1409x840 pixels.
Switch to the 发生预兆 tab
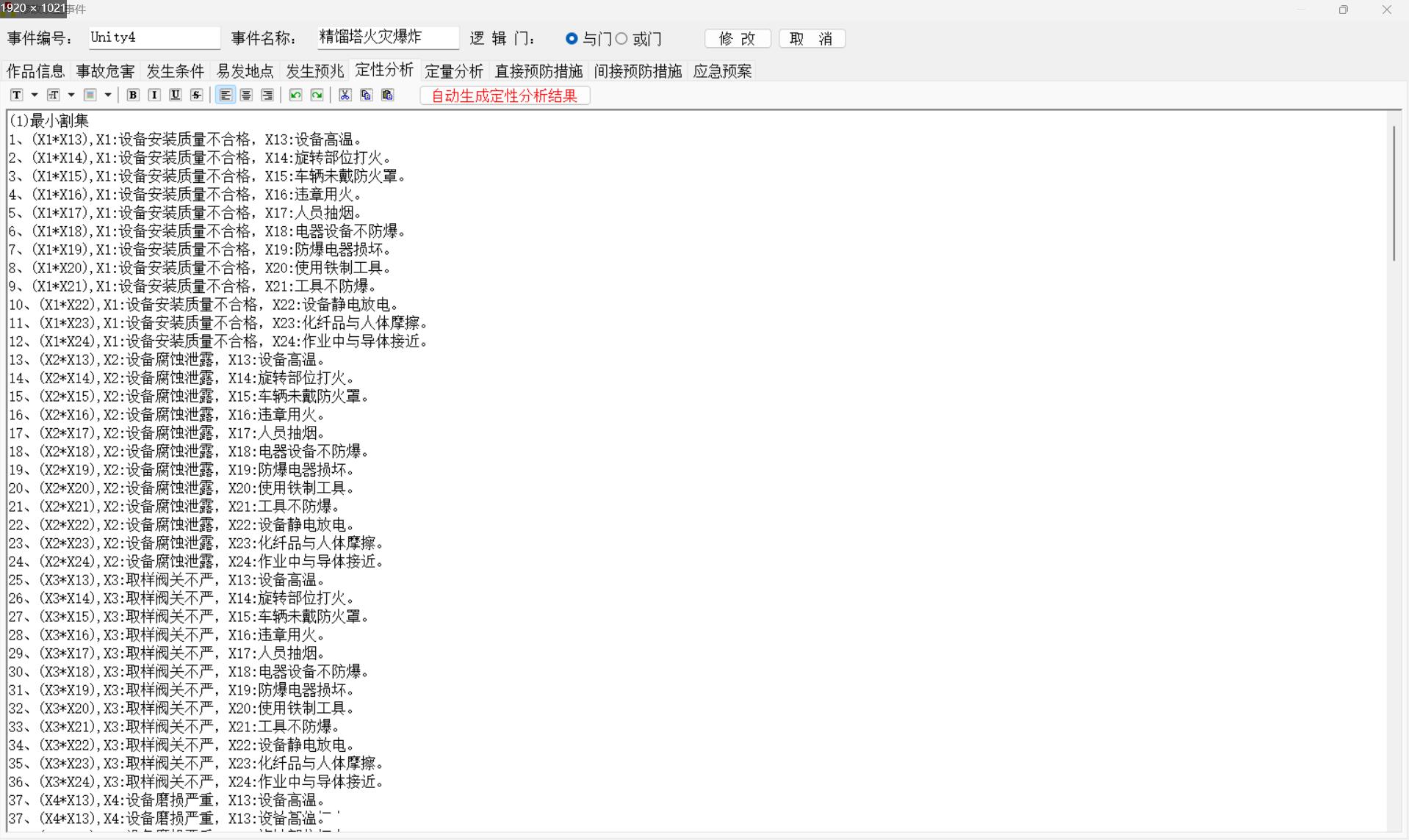[314, 71]
